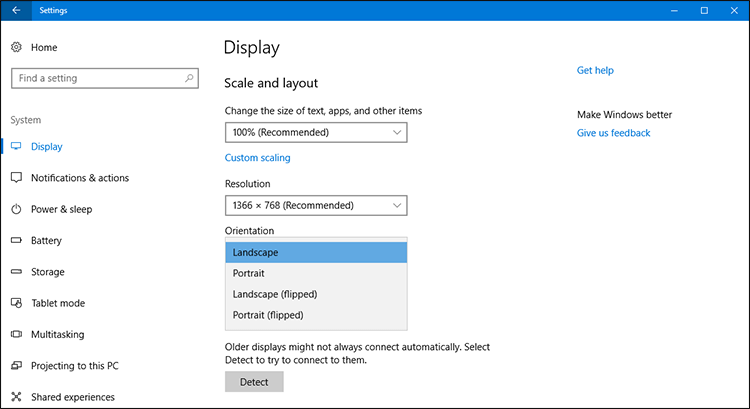Screen dimensions: 750x409
Task: Click the back arrow in title bar
Action: coord(16,10)
